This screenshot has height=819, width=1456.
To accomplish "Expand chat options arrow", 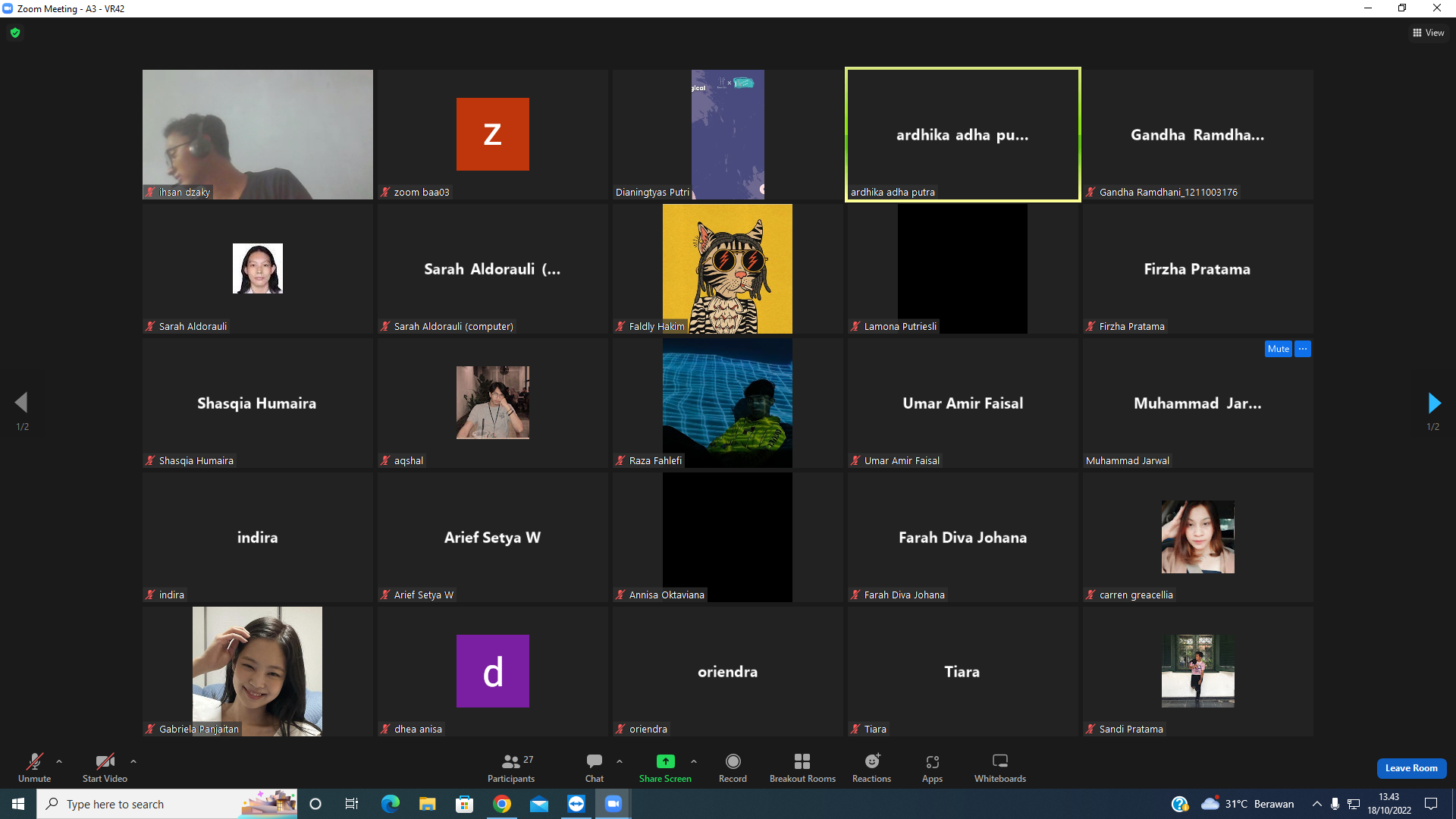I will point(620,761).
